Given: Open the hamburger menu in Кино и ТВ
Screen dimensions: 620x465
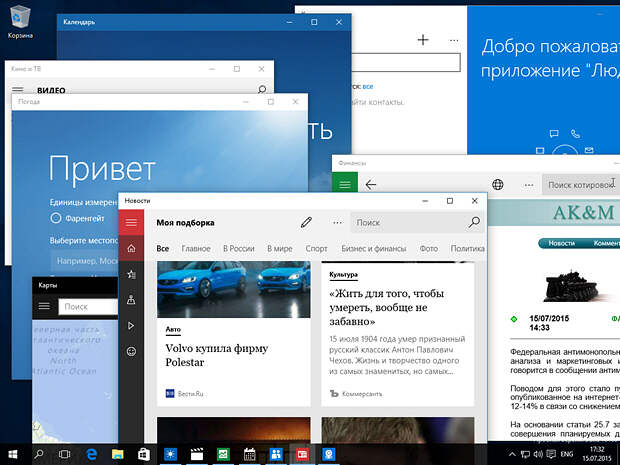Looking at the screenshot, I should [18, 90].
